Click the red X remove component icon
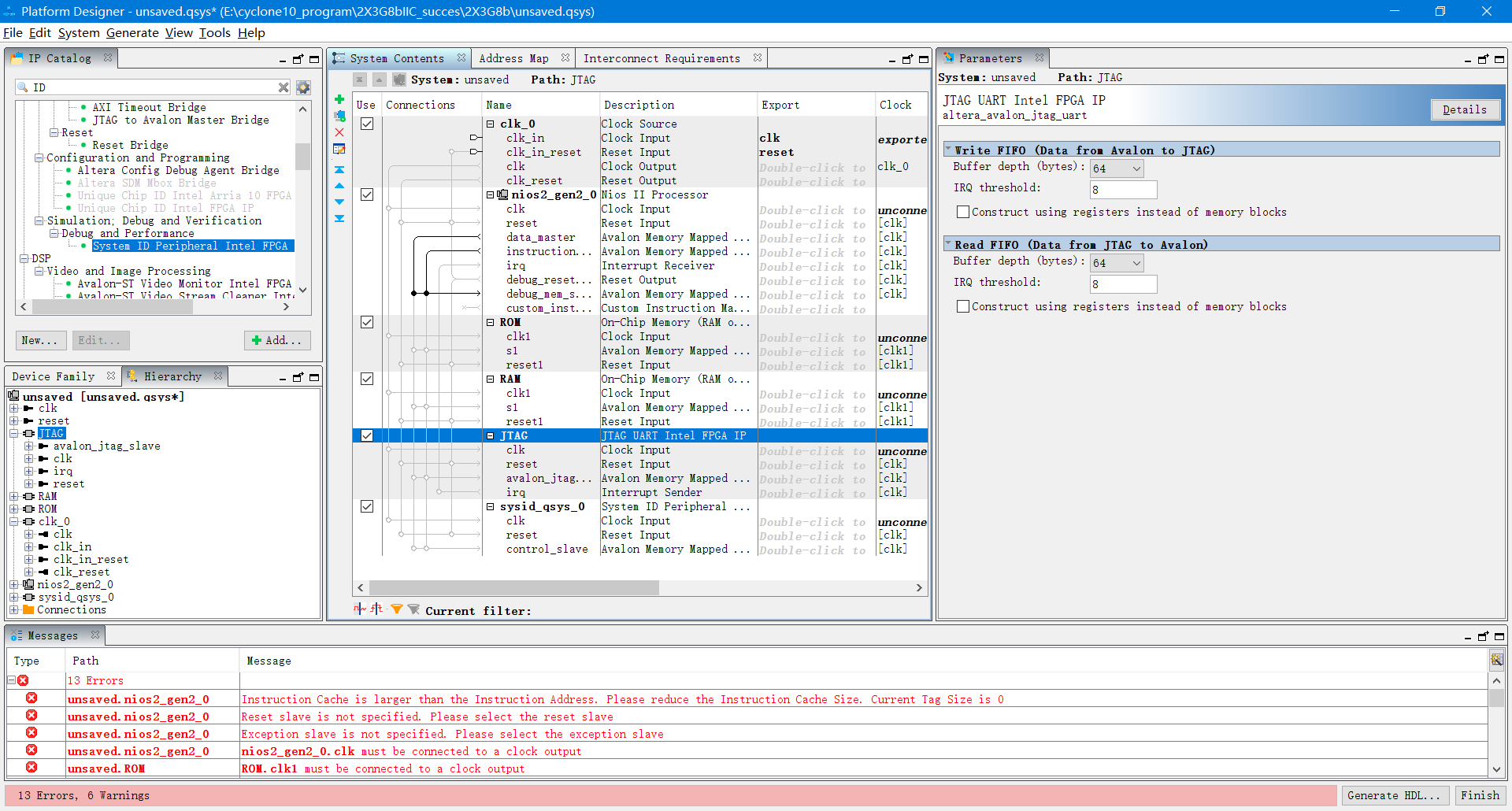Viewport: 1512px width, 811px height. (339, 132)
